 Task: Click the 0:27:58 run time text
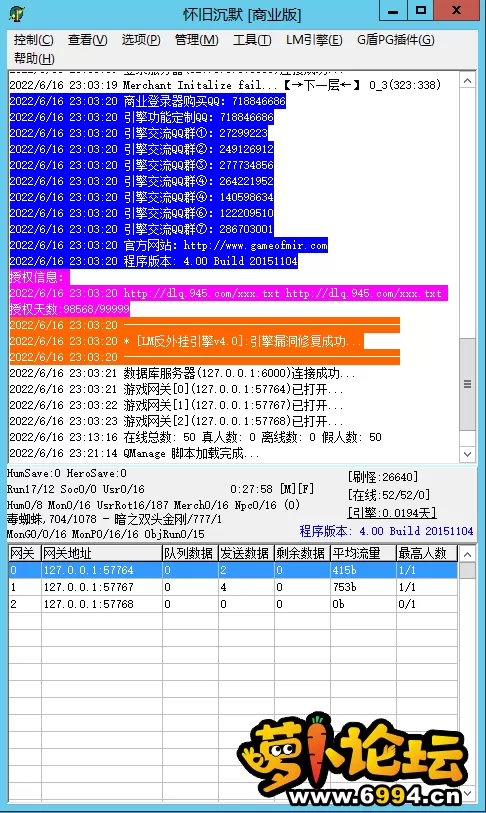click(x=252, y=489)
